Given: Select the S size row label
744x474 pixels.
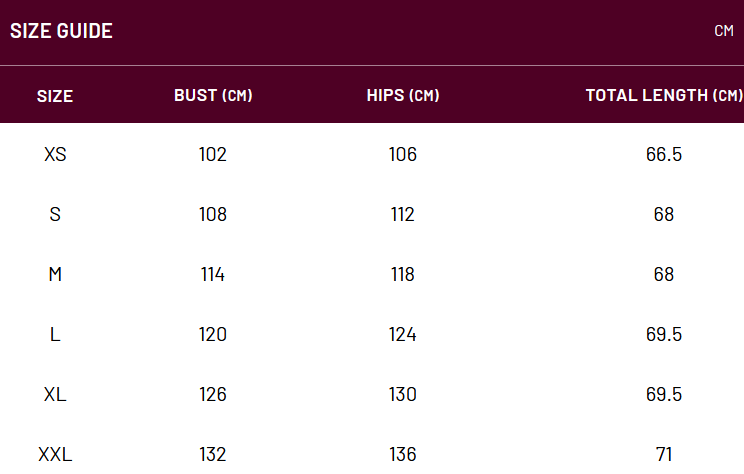Looking at the screenshot, I should tap(55, 214).
